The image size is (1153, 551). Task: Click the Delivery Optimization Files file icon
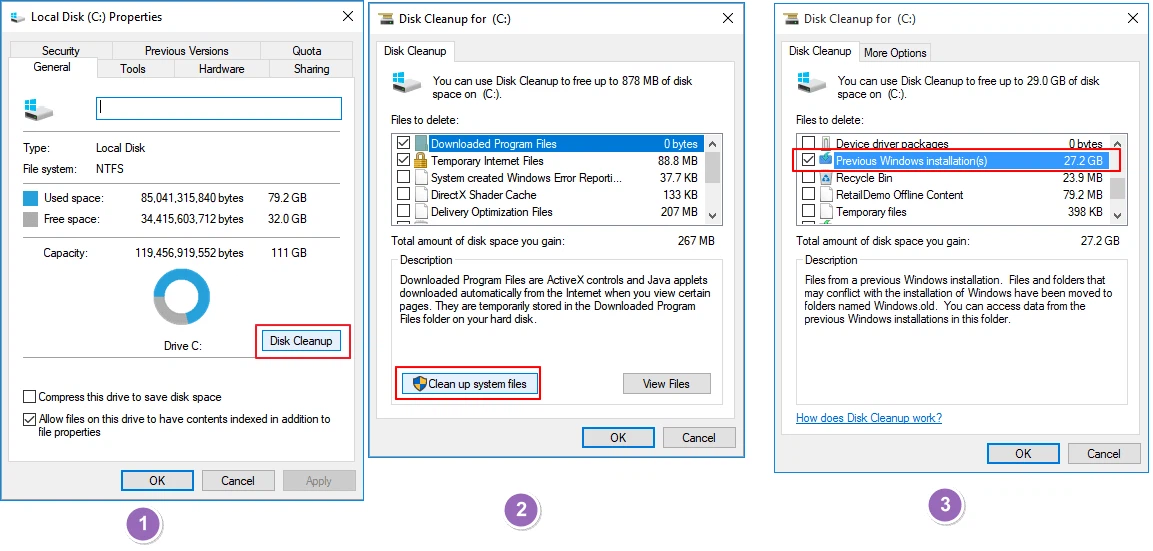(421, 212)
